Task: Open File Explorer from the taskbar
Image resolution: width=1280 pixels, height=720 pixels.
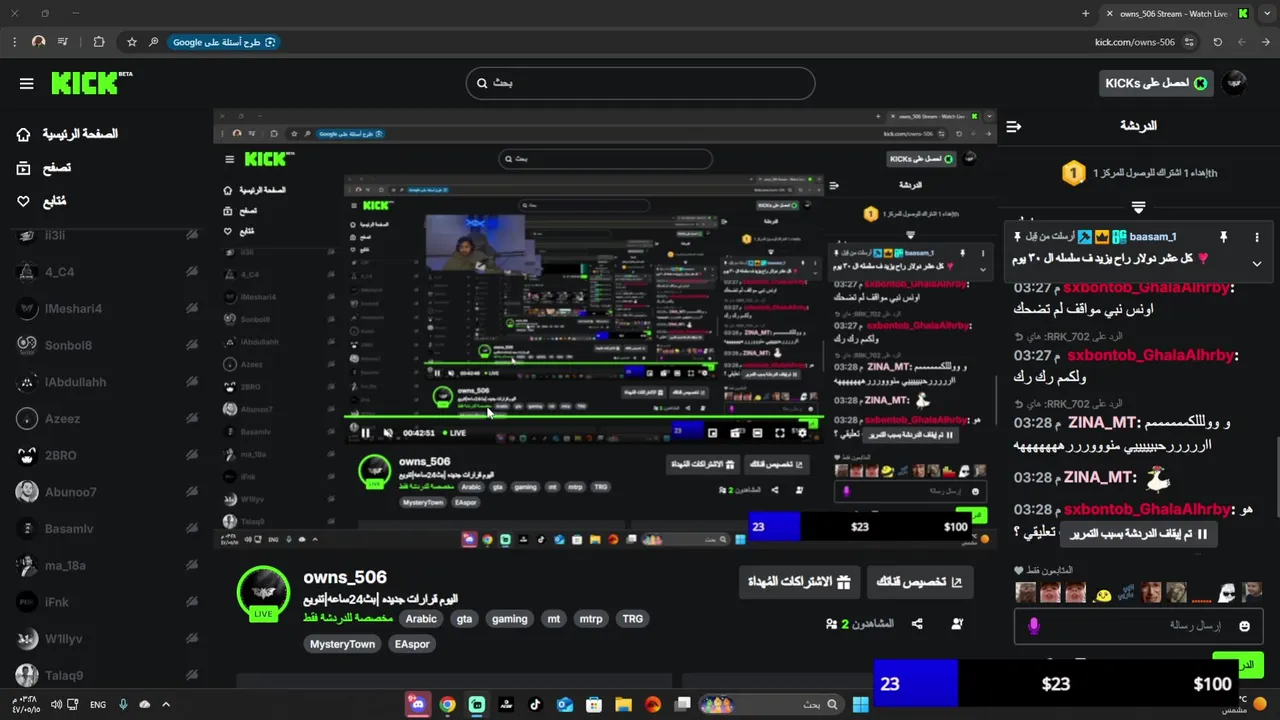Action: 623,704
